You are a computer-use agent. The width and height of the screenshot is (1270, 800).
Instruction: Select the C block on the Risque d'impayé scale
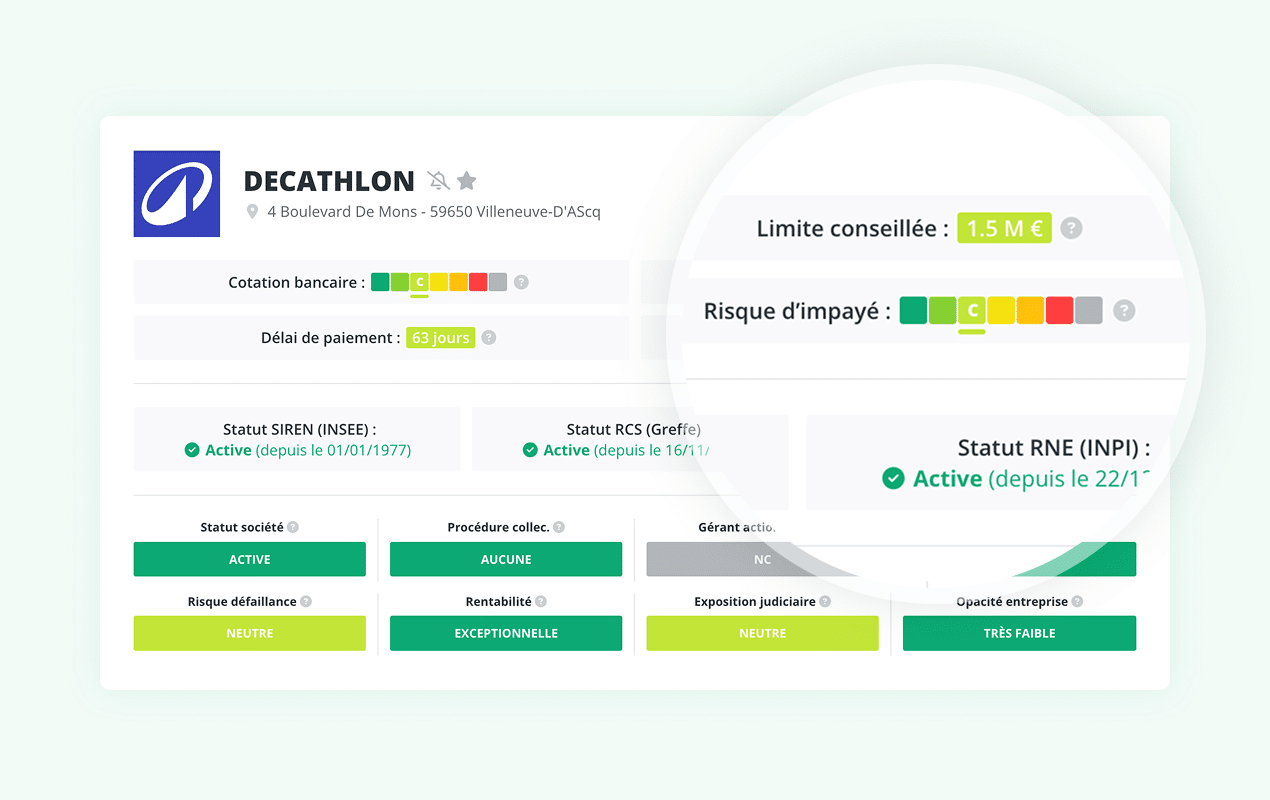pyautogui.click(x=971, y=311)
